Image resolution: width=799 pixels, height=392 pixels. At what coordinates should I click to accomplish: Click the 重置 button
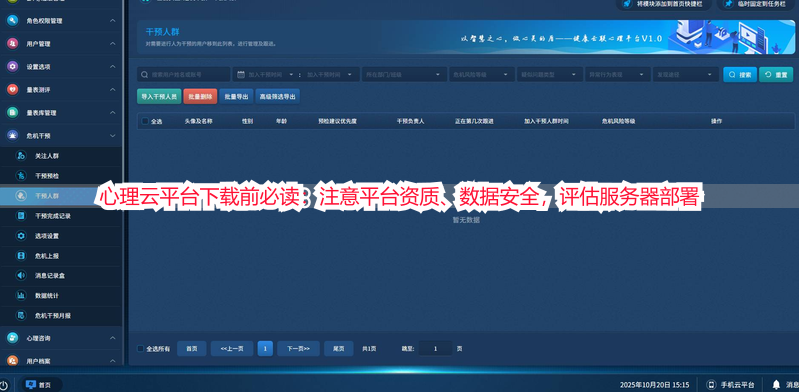[x=776, y=74]
